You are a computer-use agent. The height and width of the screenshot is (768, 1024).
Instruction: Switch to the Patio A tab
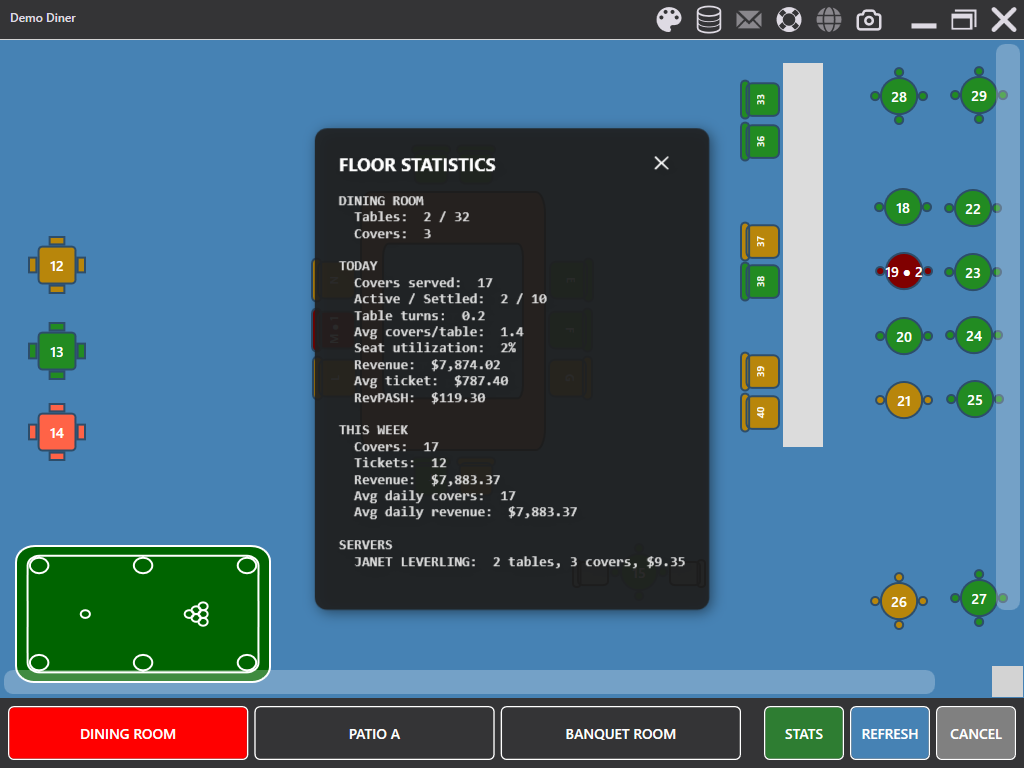pyautogui.click(x=374, y=734)
